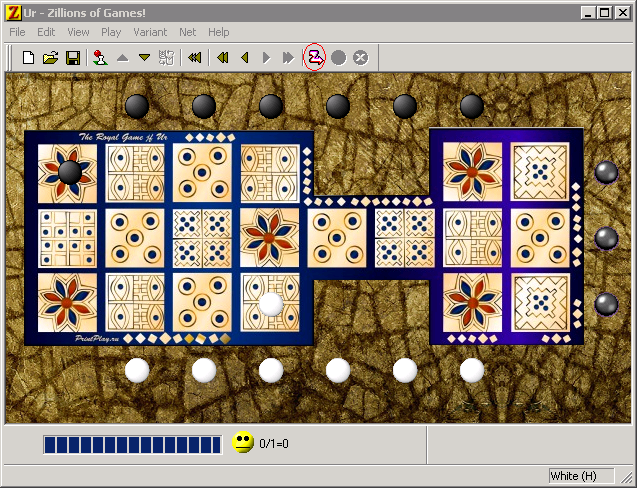The width and height of the screenshot is (637, 488).
Task: Click the yellow smiley face in the status bar
Action: tap(243, 442)
